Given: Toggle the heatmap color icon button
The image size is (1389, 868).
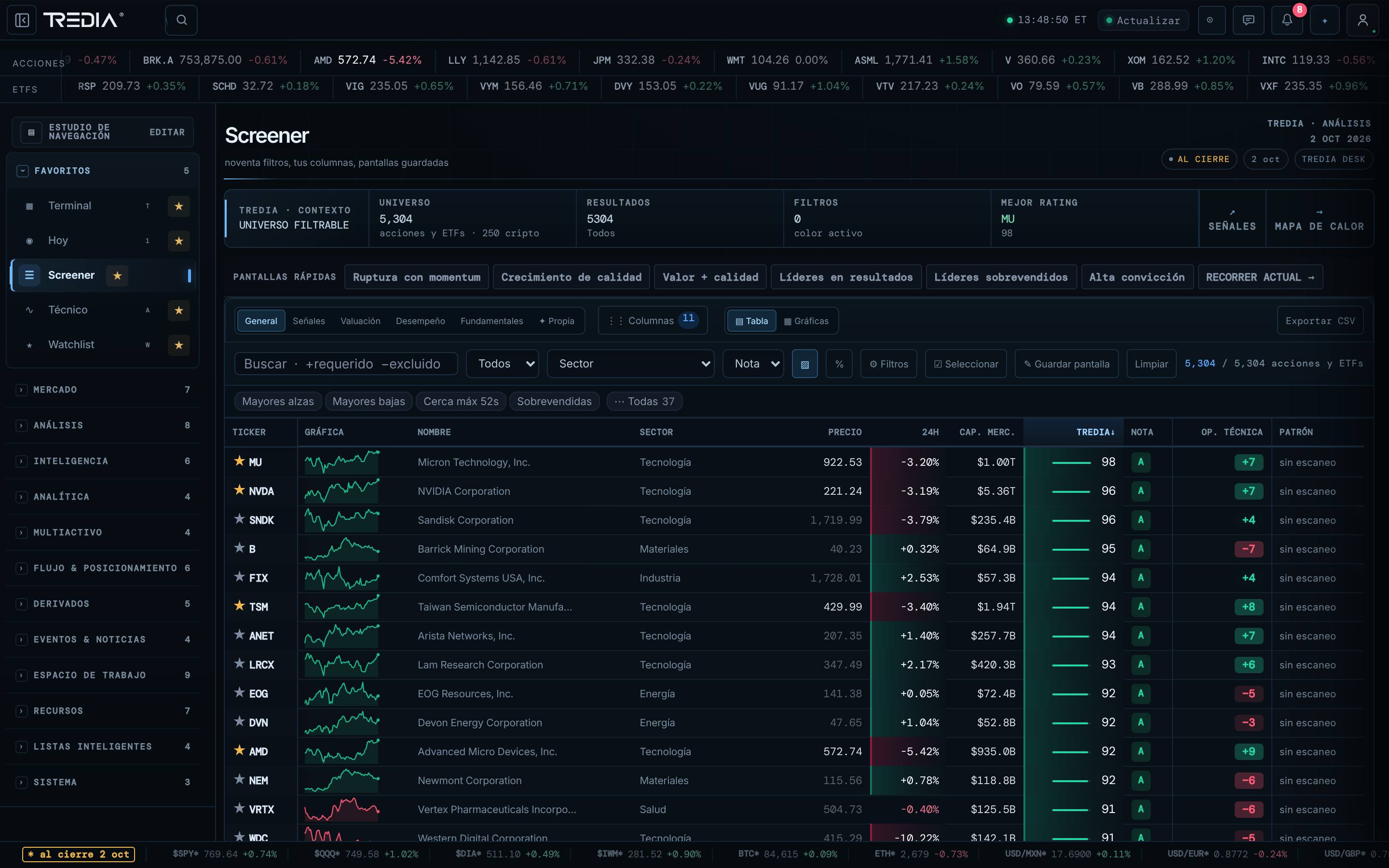Looking at the screenshot, I should [x=804, y=364].
